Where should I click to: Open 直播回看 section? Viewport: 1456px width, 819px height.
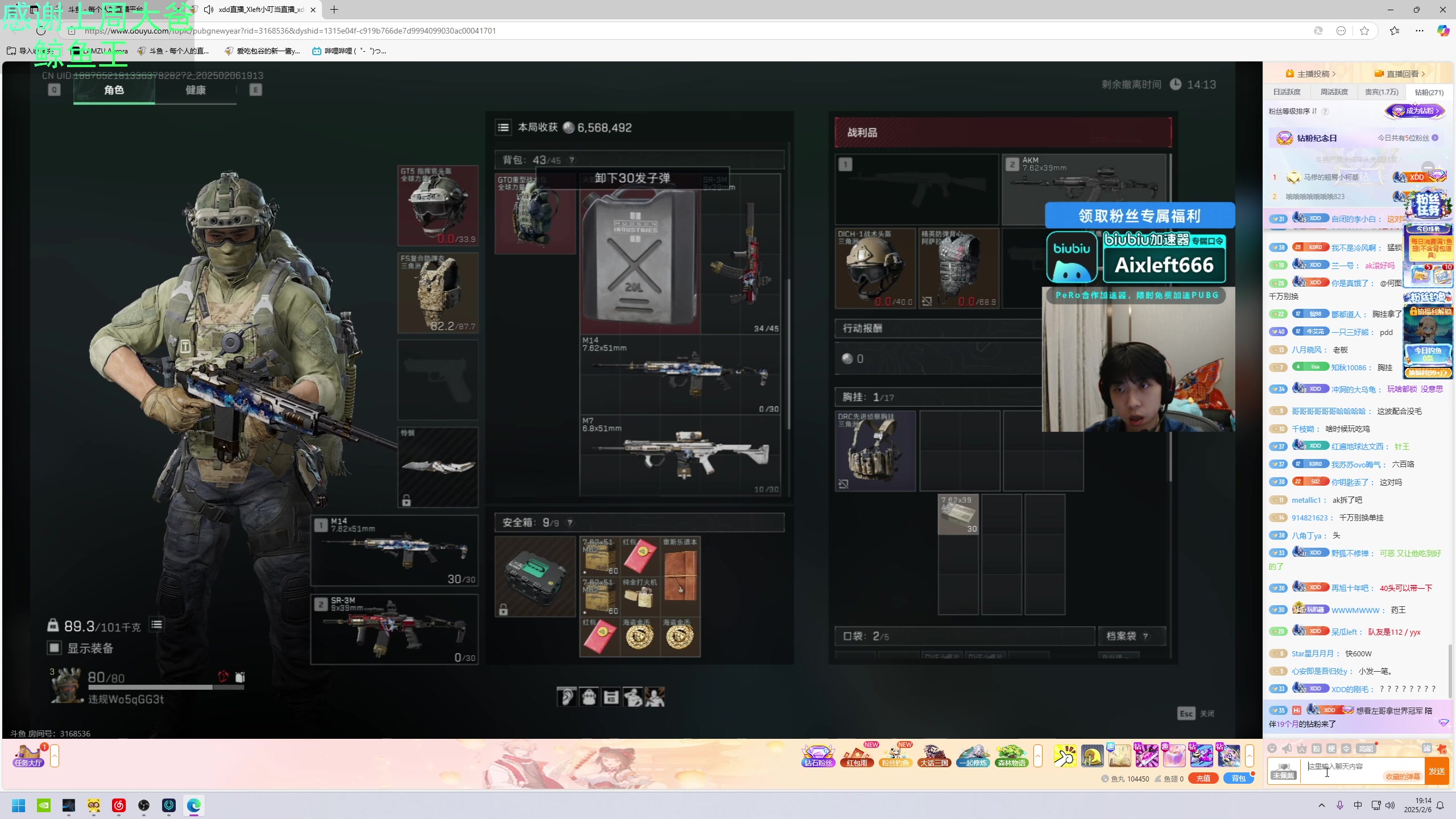point(1400,74)
